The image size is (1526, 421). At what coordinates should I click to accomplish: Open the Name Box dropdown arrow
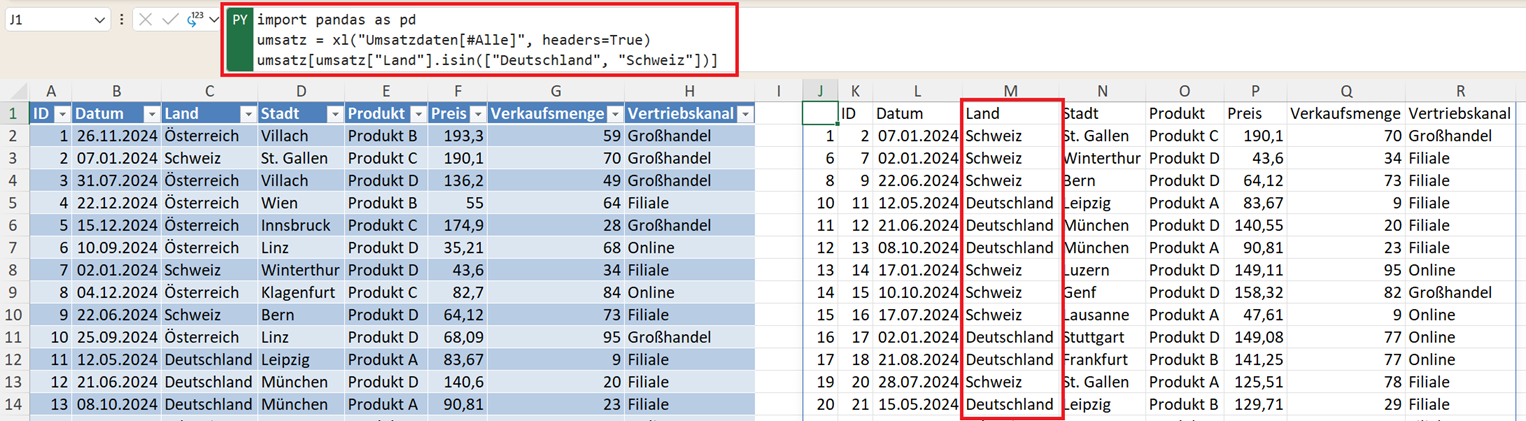(x=99, y=20)
